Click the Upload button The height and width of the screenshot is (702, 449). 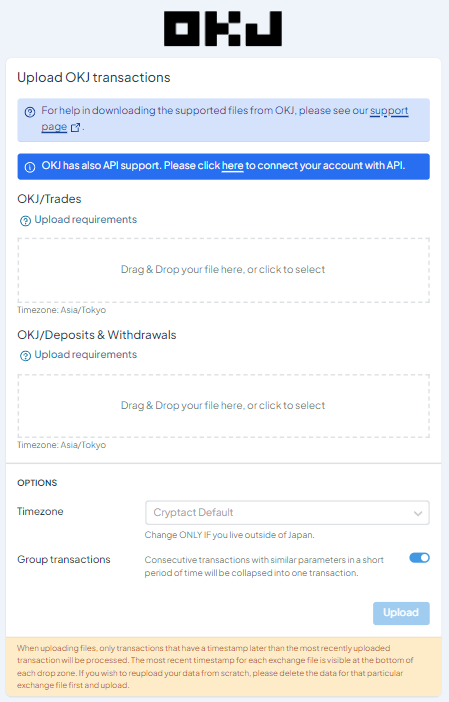[401, 613]
